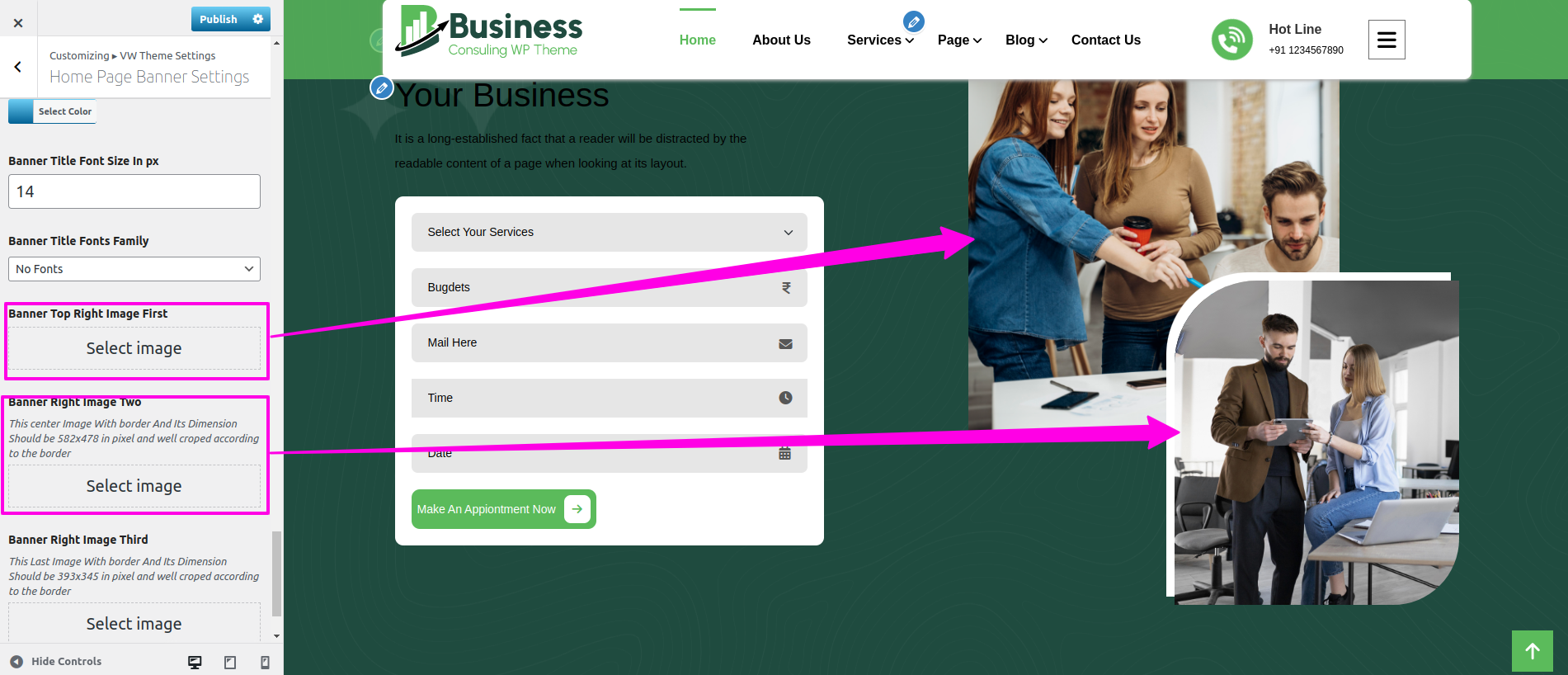Close the Customizer with the X icon
1568x675 pixels.
pyautogui.click(x=18, y=23)
